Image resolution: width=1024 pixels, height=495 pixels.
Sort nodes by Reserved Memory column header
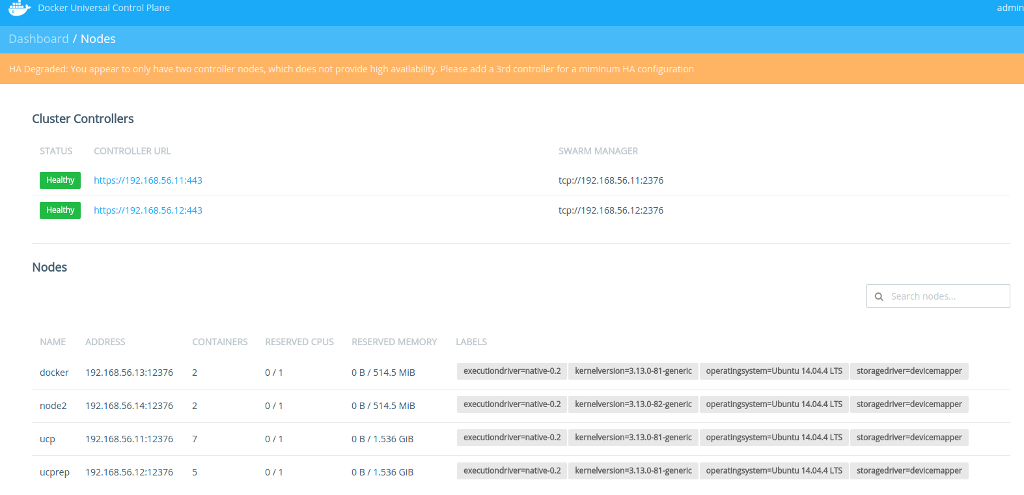[x=394, y=342]
